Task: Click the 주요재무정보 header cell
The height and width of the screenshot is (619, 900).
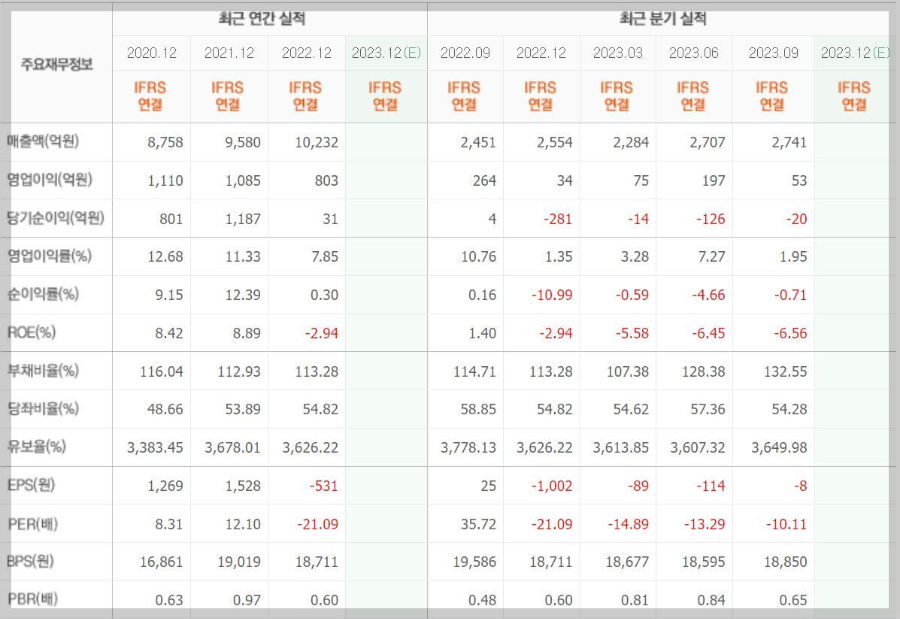Action: point(56,64)
